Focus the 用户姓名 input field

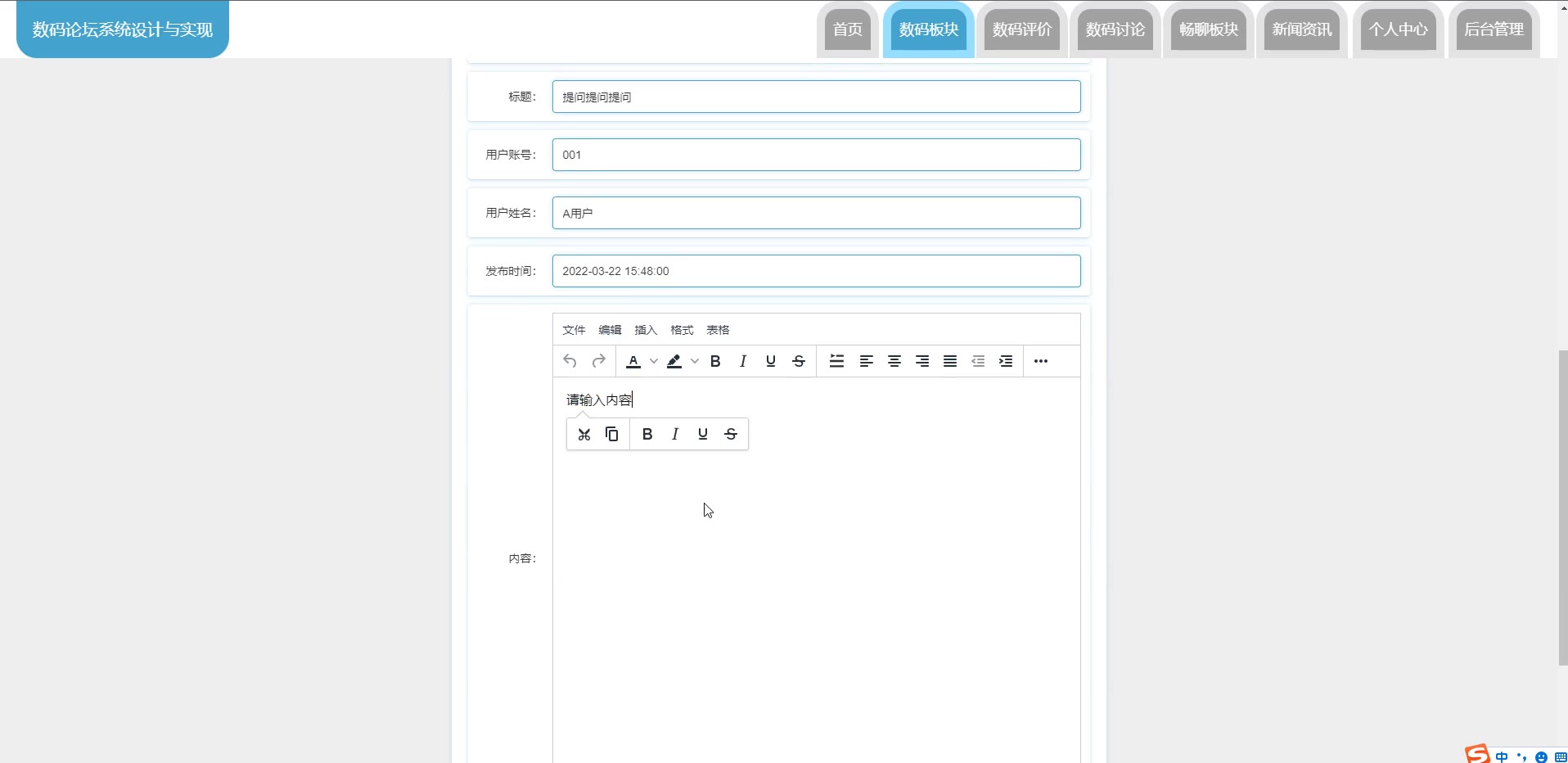pos(816,213)
